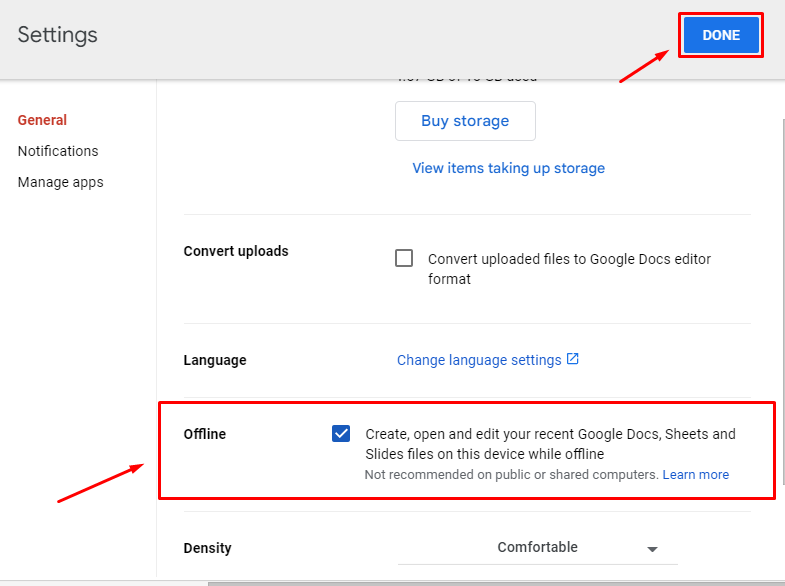
Task: Open View items taking up storage link
Action: [508, 168]
